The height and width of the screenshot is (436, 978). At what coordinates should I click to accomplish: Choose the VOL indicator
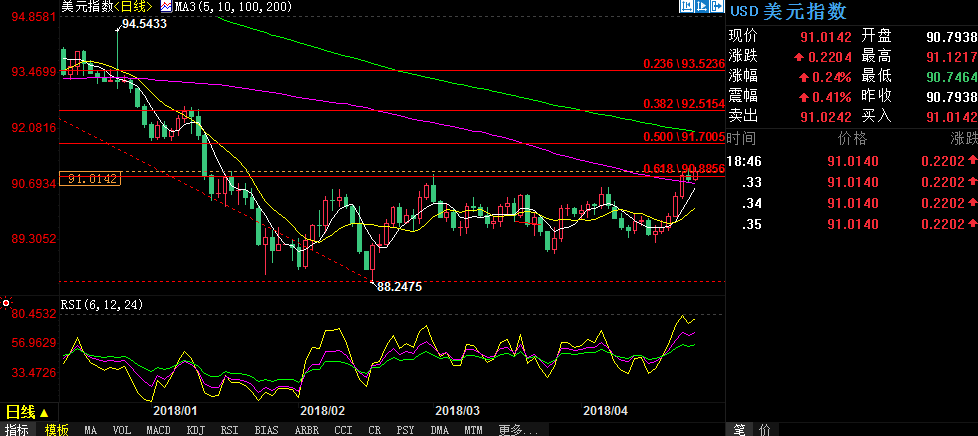tap(122, 429)
